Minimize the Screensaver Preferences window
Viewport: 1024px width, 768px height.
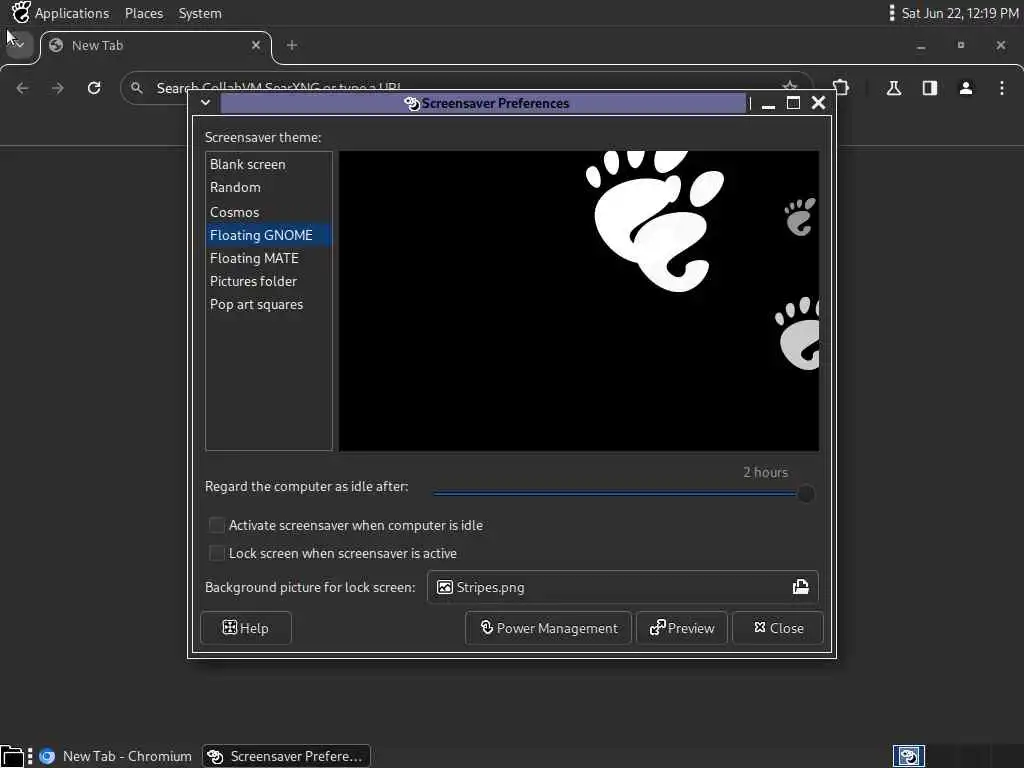click(x=769, y=103)
